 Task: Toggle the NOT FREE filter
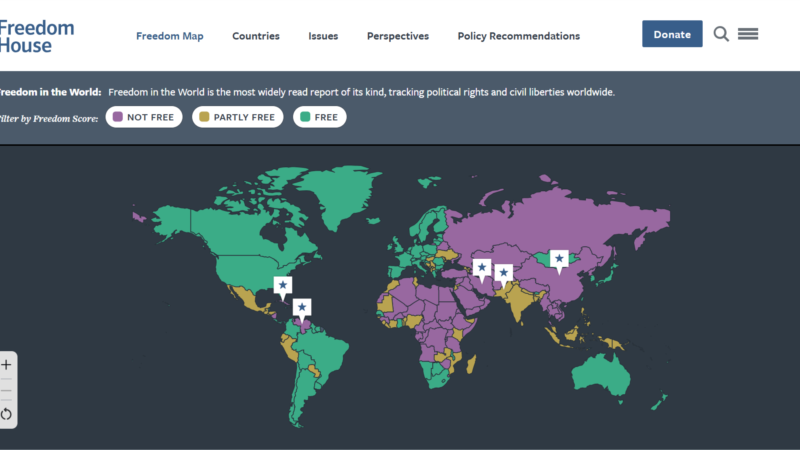(x=145, y=117)
